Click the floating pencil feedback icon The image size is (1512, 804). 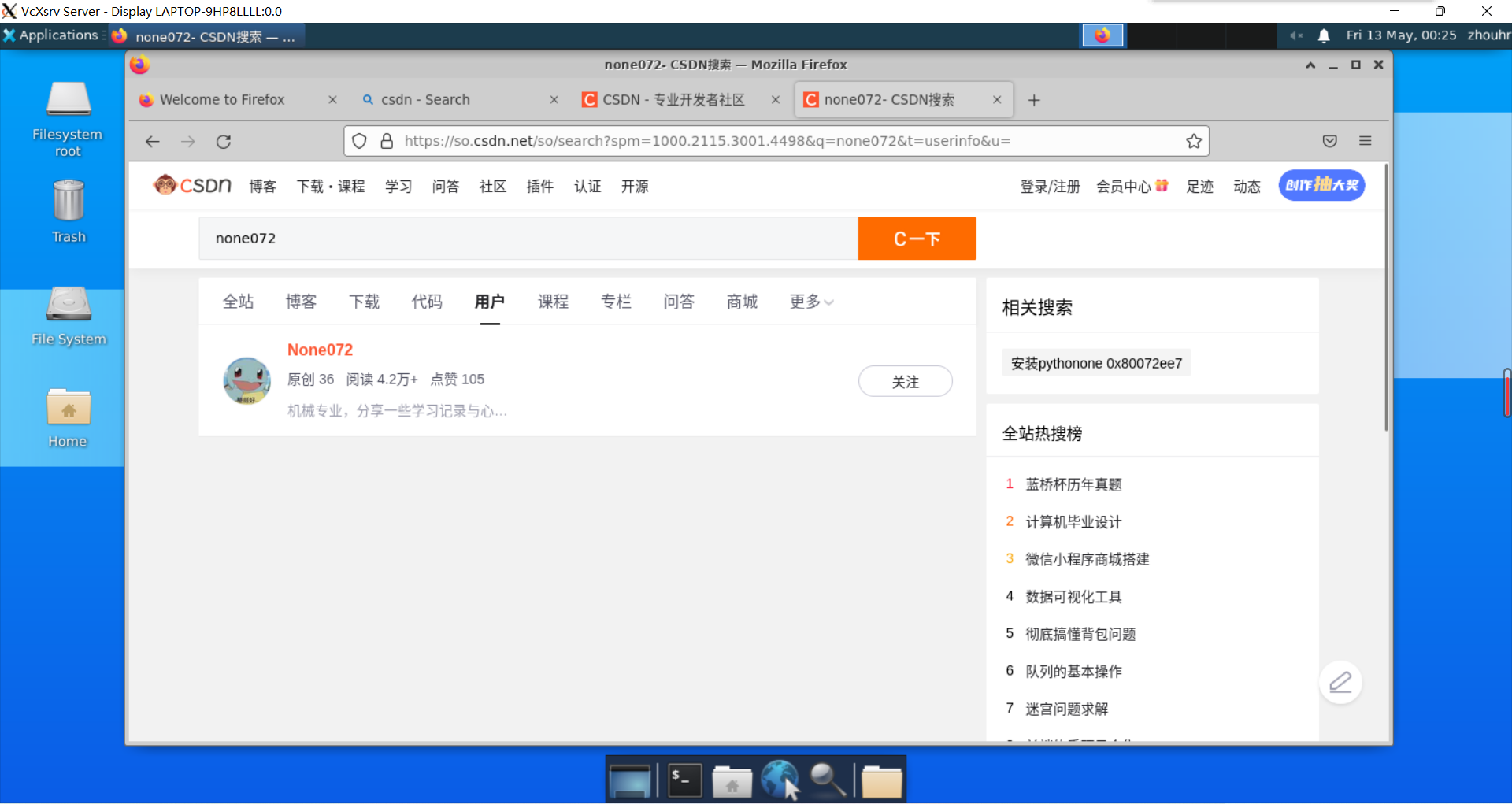click(1340, 682)
